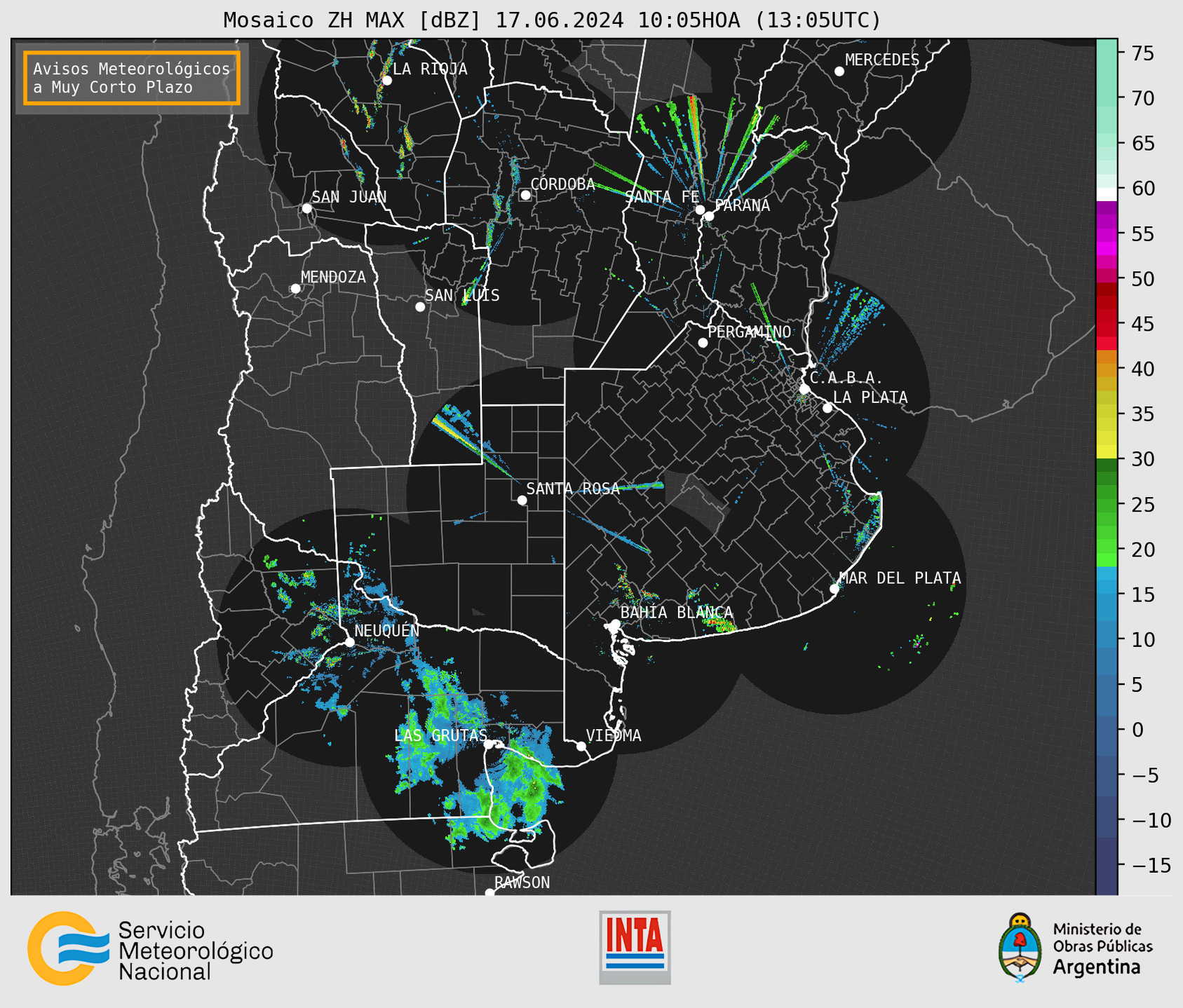This screenshot has height=1008, width=1183.
Task: Click the LA RIOJA city marker
Action: (x=387, y=81)
